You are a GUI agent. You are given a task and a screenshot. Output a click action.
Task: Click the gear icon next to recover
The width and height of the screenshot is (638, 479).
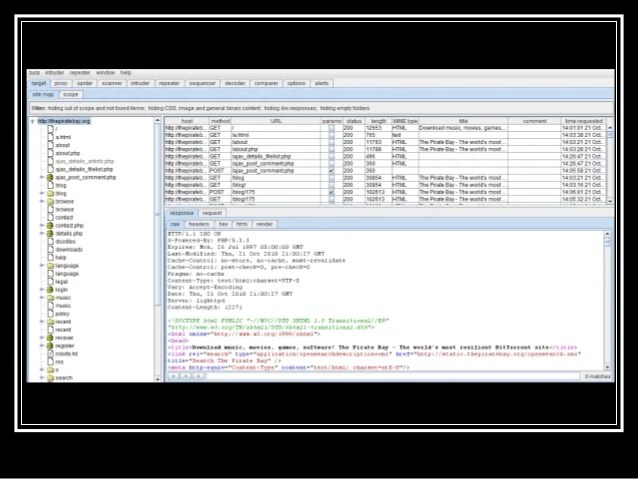coord(50,338)
